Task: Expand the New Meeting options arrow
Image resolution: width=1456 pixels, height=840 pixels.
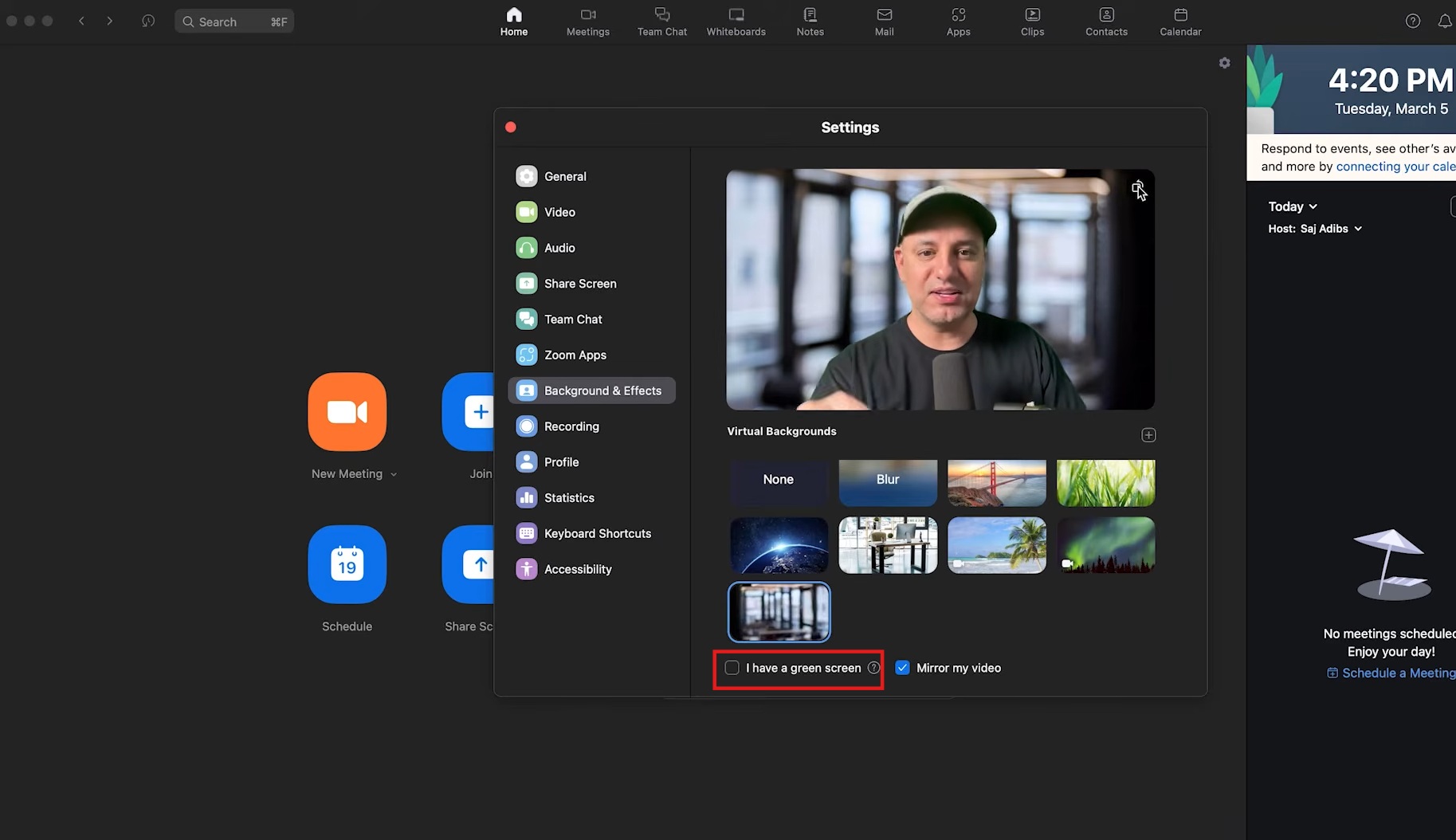Action: pyautogui.click(x=394, y=474)
